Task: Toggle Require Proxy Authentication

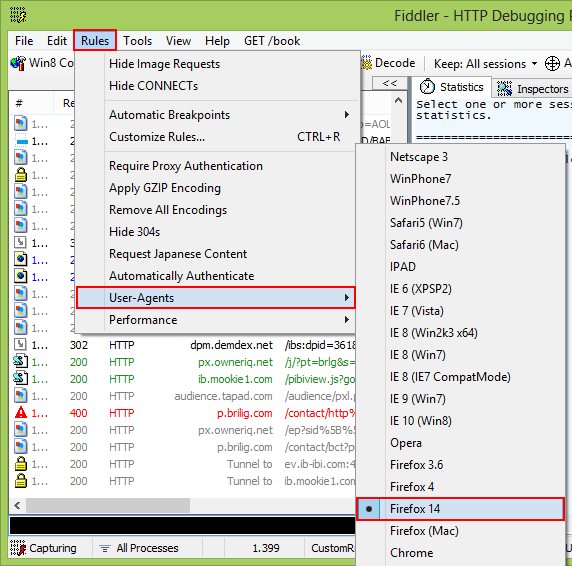Action: tap(215, 166)
